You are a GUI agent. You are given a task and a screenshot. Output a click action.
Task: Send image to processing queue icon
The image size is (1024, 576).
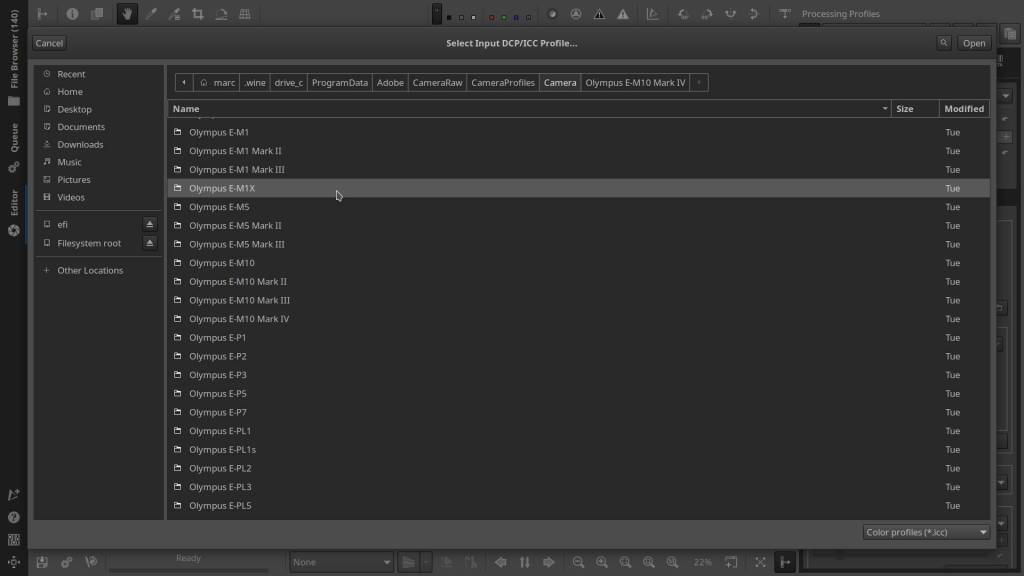[67, 562]
